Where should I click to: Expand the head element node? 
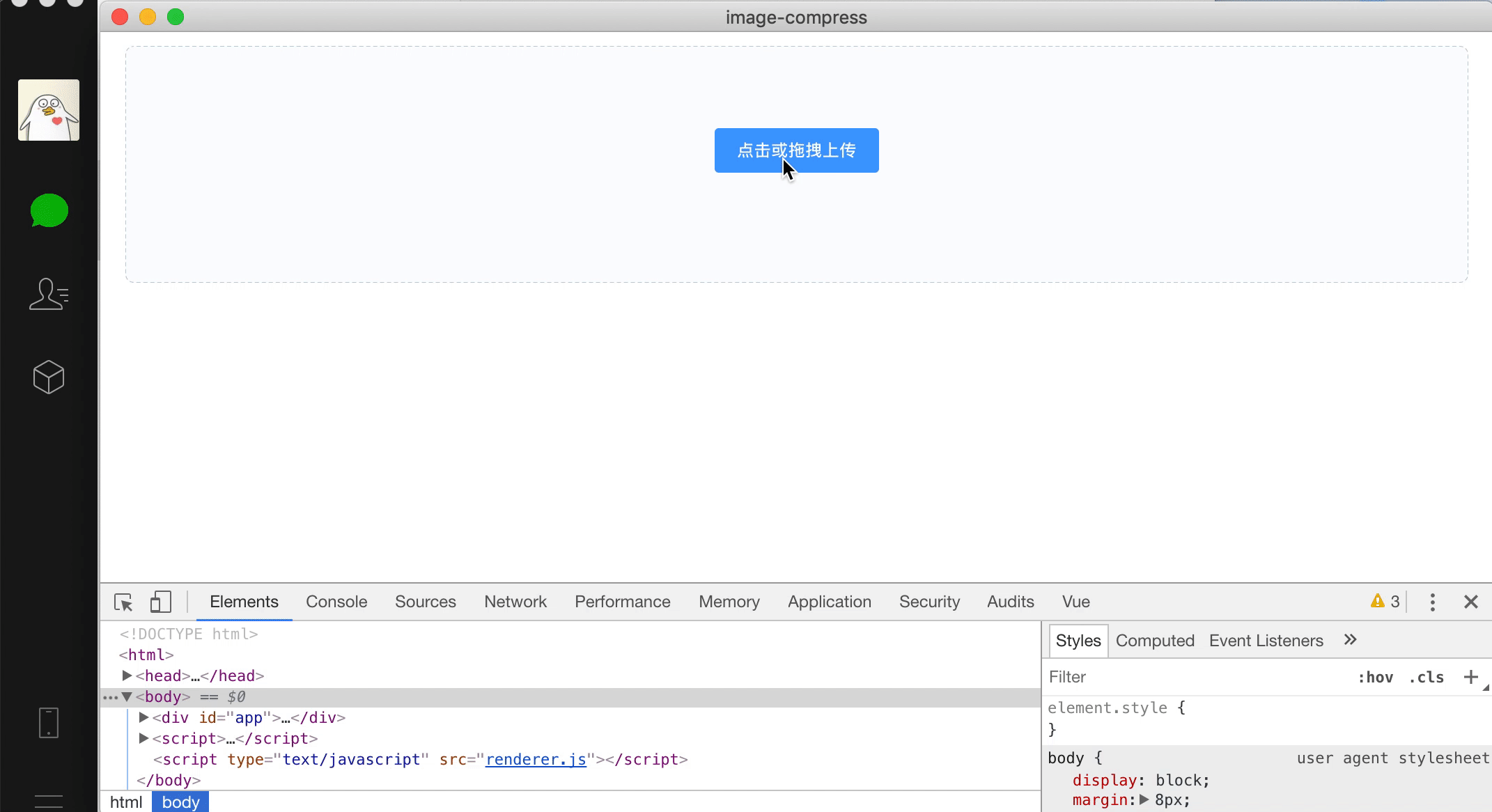127,676
